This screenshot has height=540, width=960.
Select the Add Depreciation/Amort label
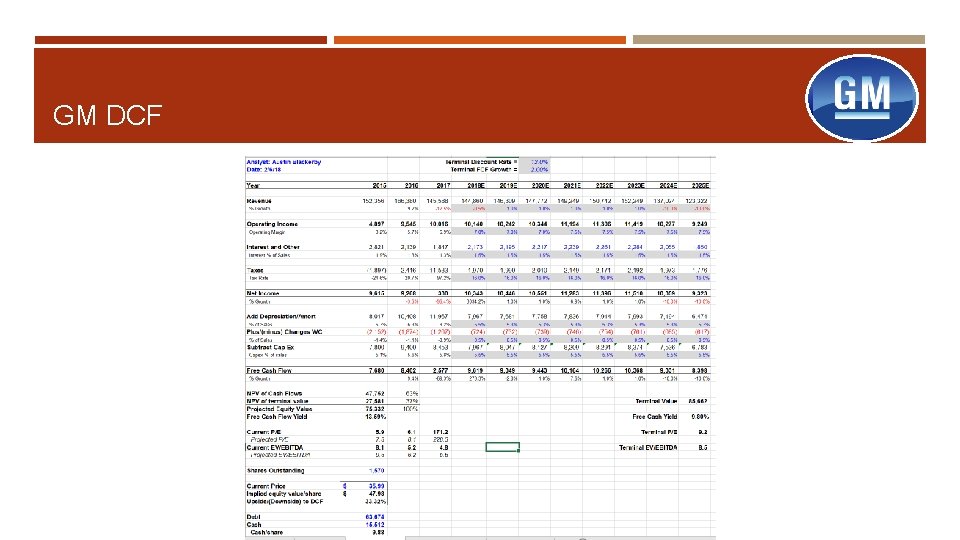pos(281,317)
